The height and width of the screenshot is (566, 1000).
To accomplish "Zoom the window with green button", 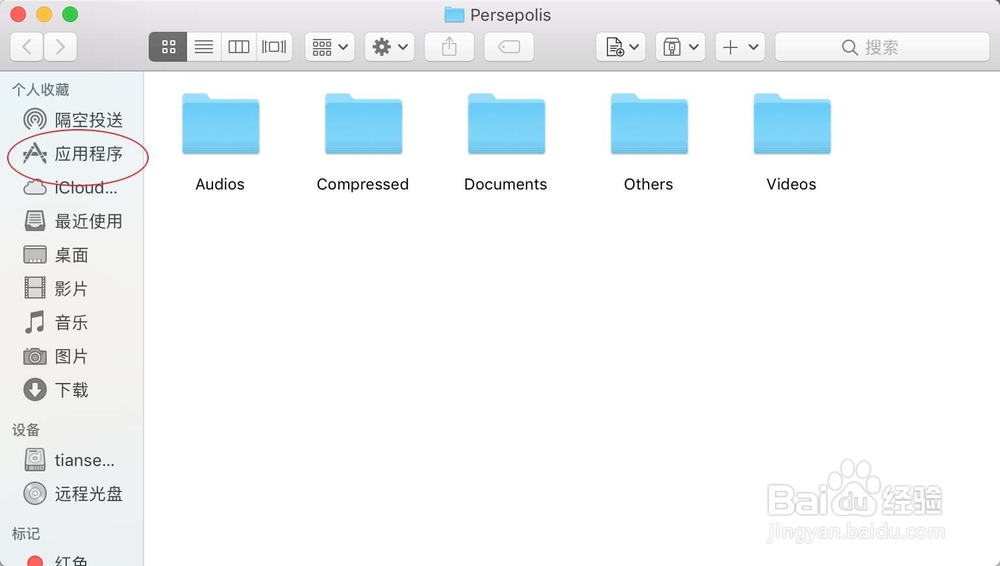I will (70, 14).
